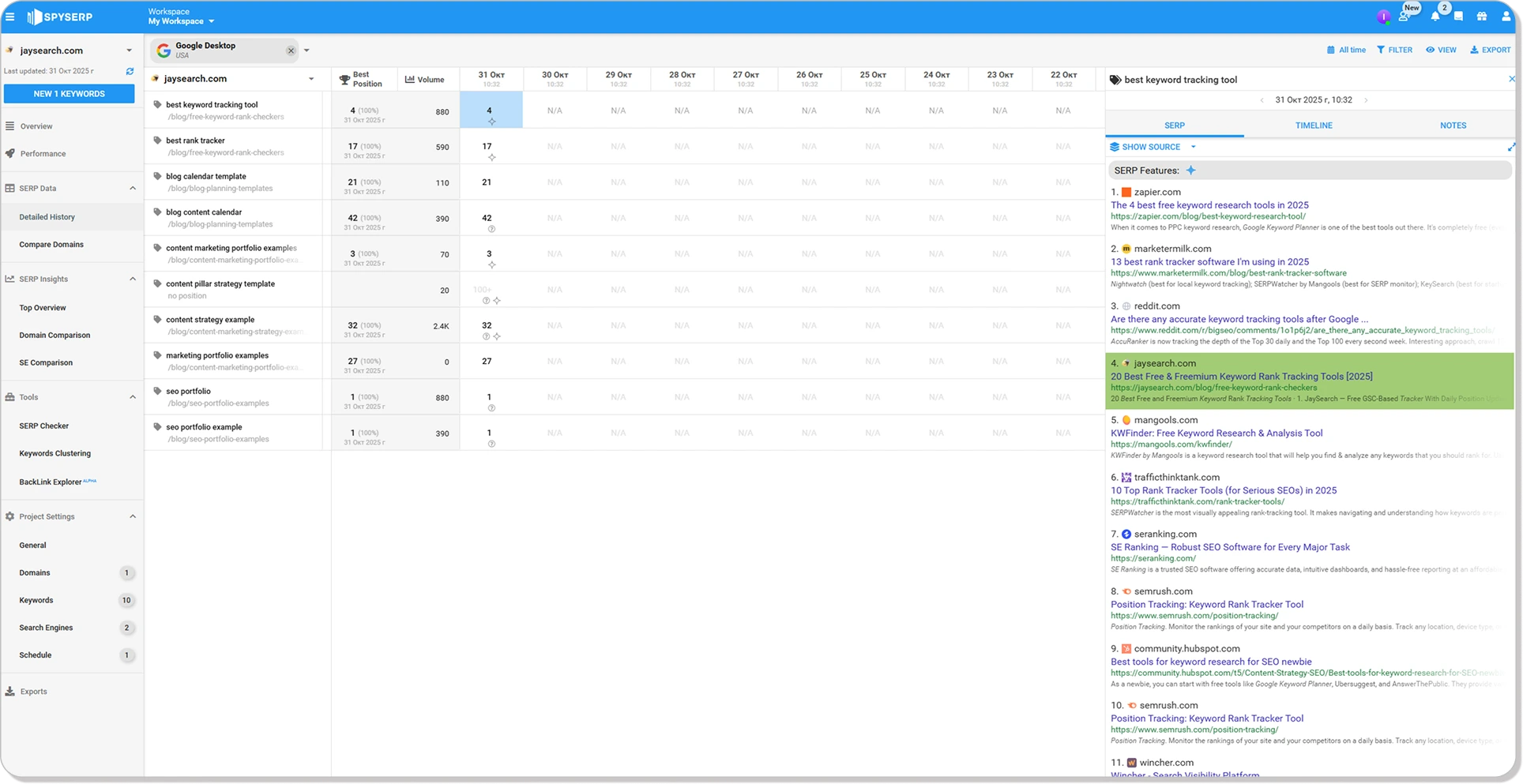Viewport: 1523px width, 784px height.
Task: Click the sparkle icon under position 3
Action: coord(491,265)
